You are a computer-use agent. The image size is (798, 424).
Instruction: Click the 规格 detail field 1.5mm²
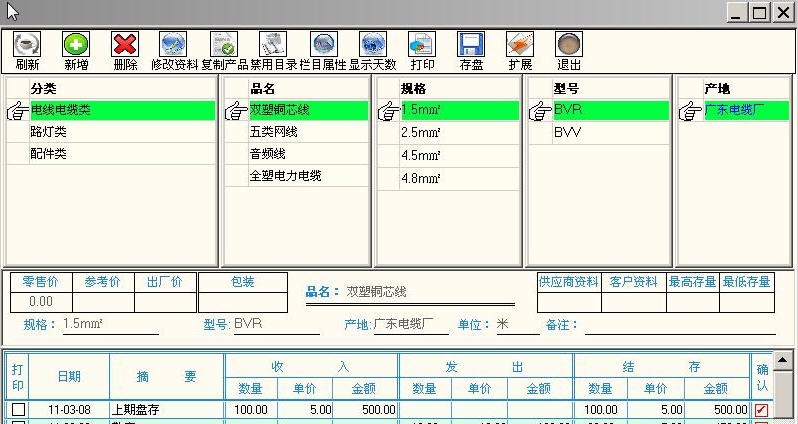click(x=110, y=324)
